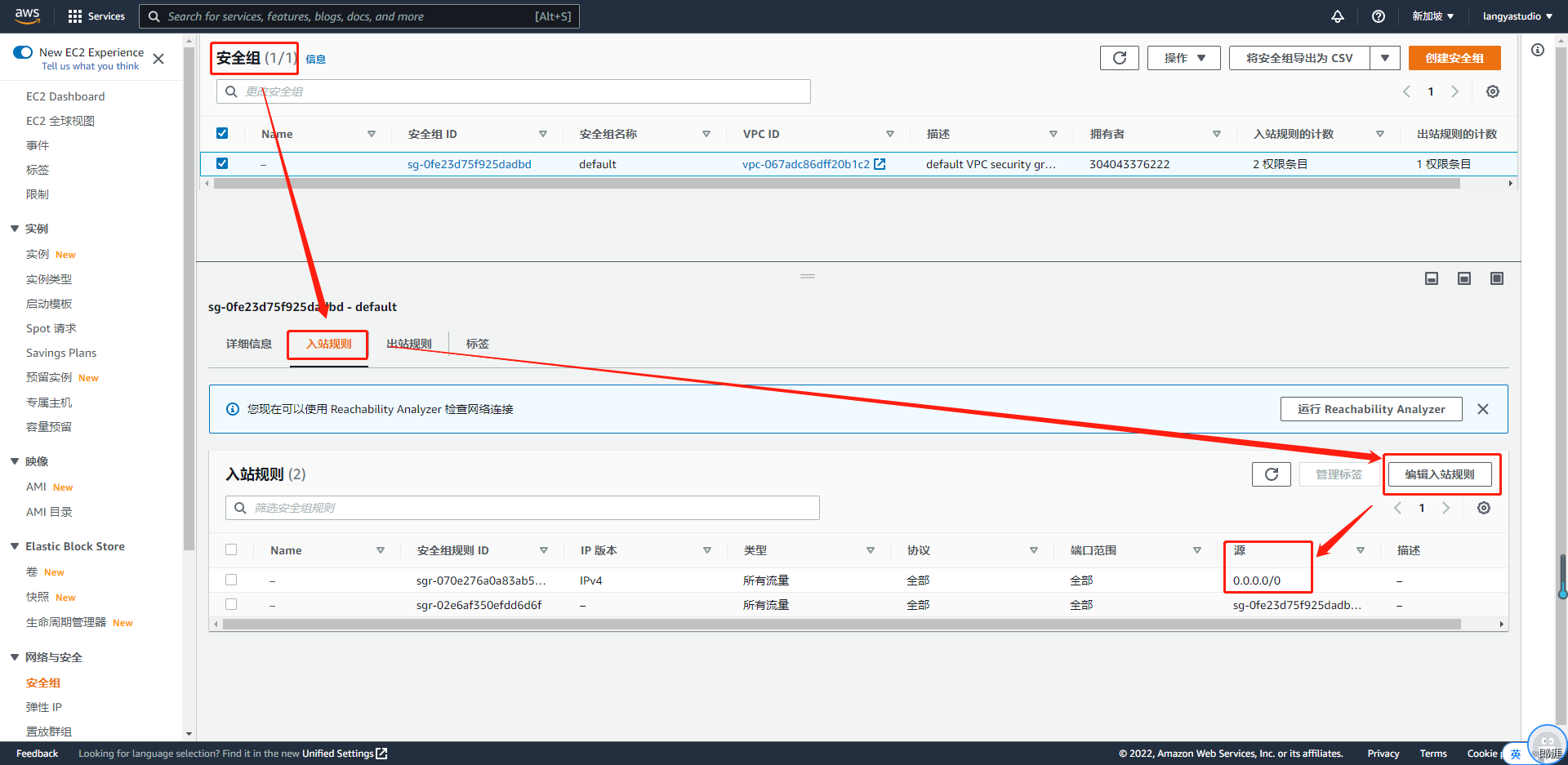
Task: Click the AWS logo home icon
Action: (x=27, y=16)
